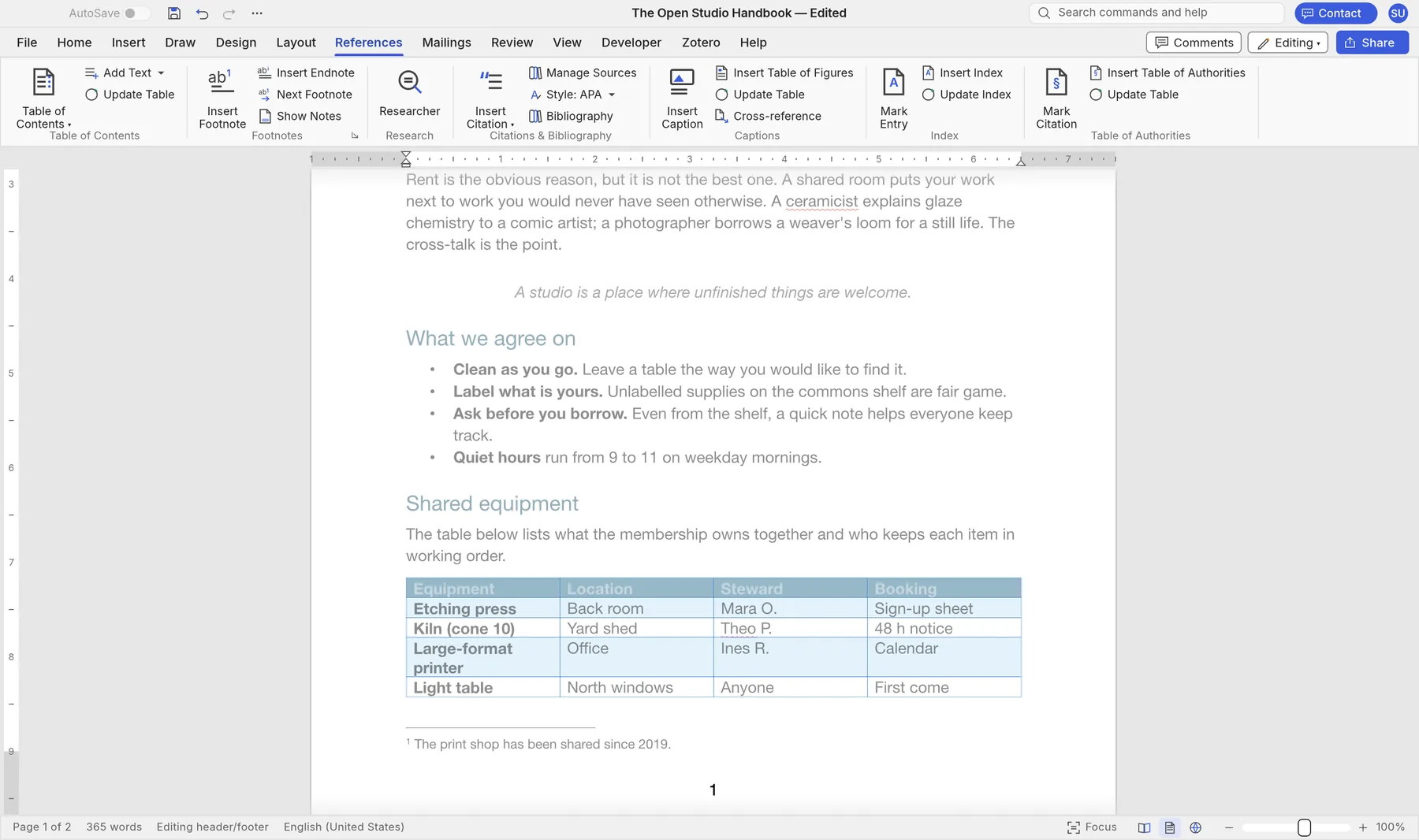Viewport: 1419px width, 840px height.
Task: Click the Mark Citation icon
Action: point(1056,81)
